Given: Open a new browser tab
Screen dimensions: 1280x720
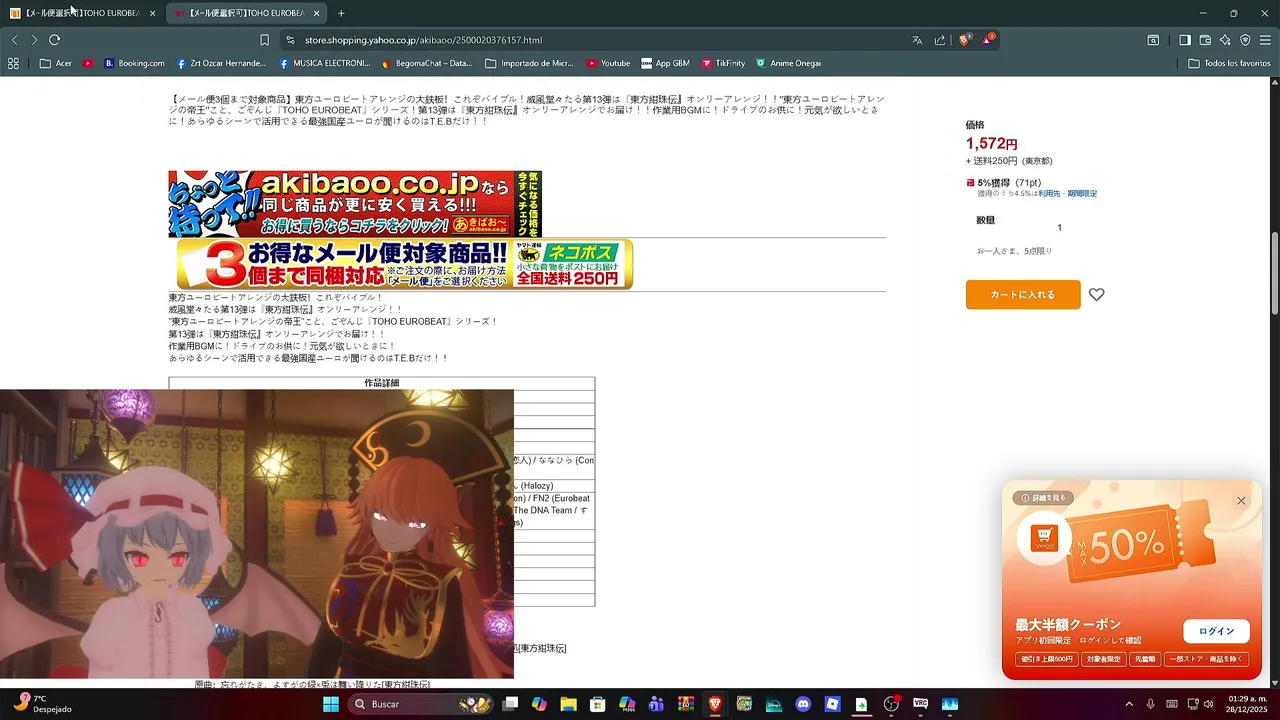Looking at the screenshot, I should tap(341, 13).
